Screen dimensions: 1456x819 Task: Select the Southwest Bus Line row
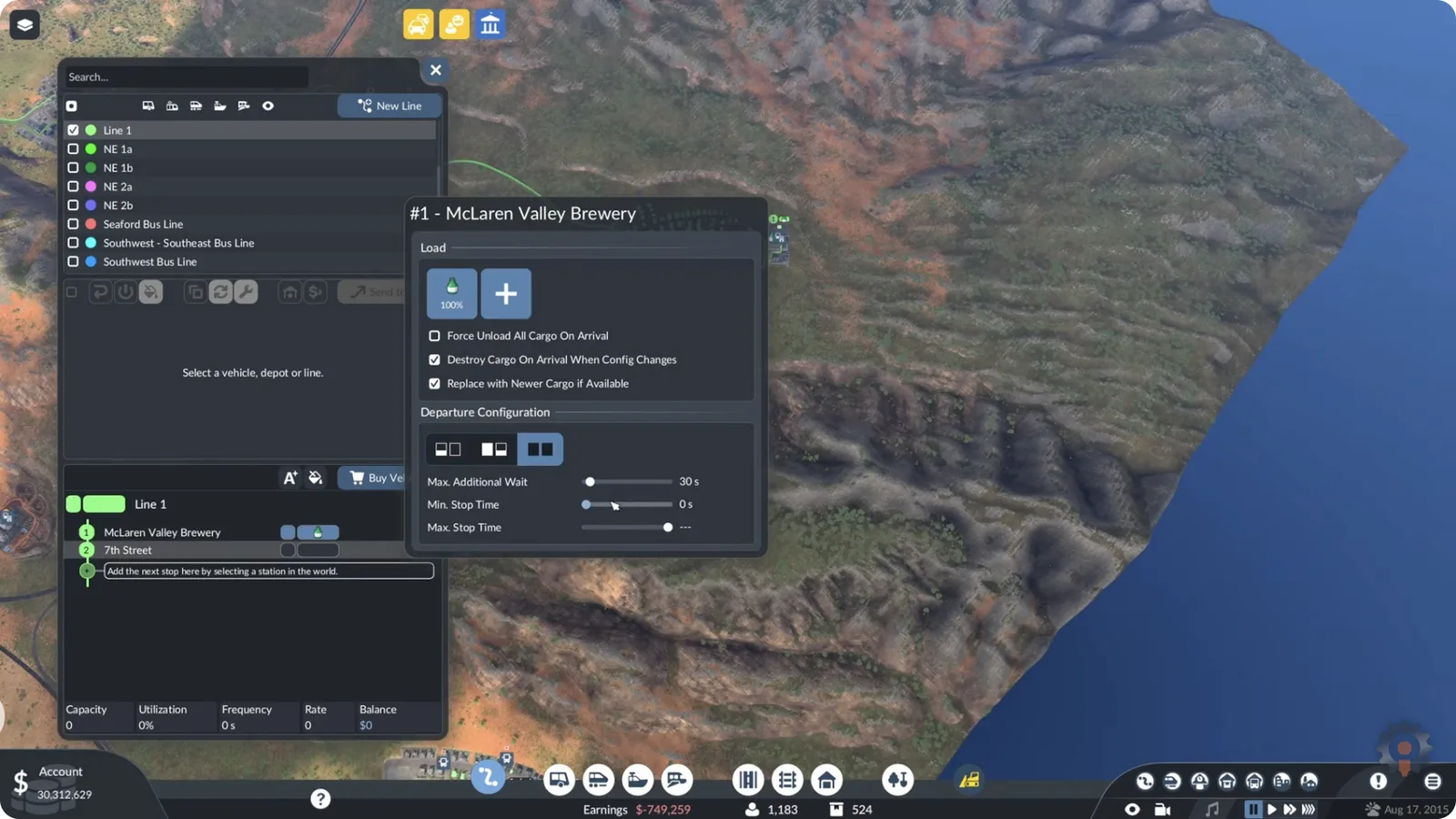(x=250, y=262)
